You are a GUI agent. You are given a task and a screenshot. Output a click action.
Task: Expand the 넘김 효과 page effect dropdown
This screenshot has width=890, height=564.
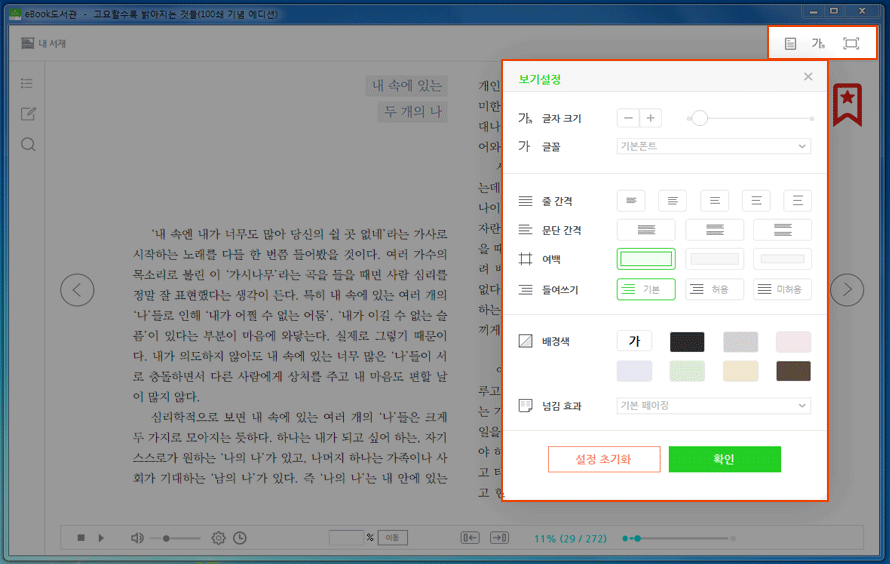[x=713, y=406]
